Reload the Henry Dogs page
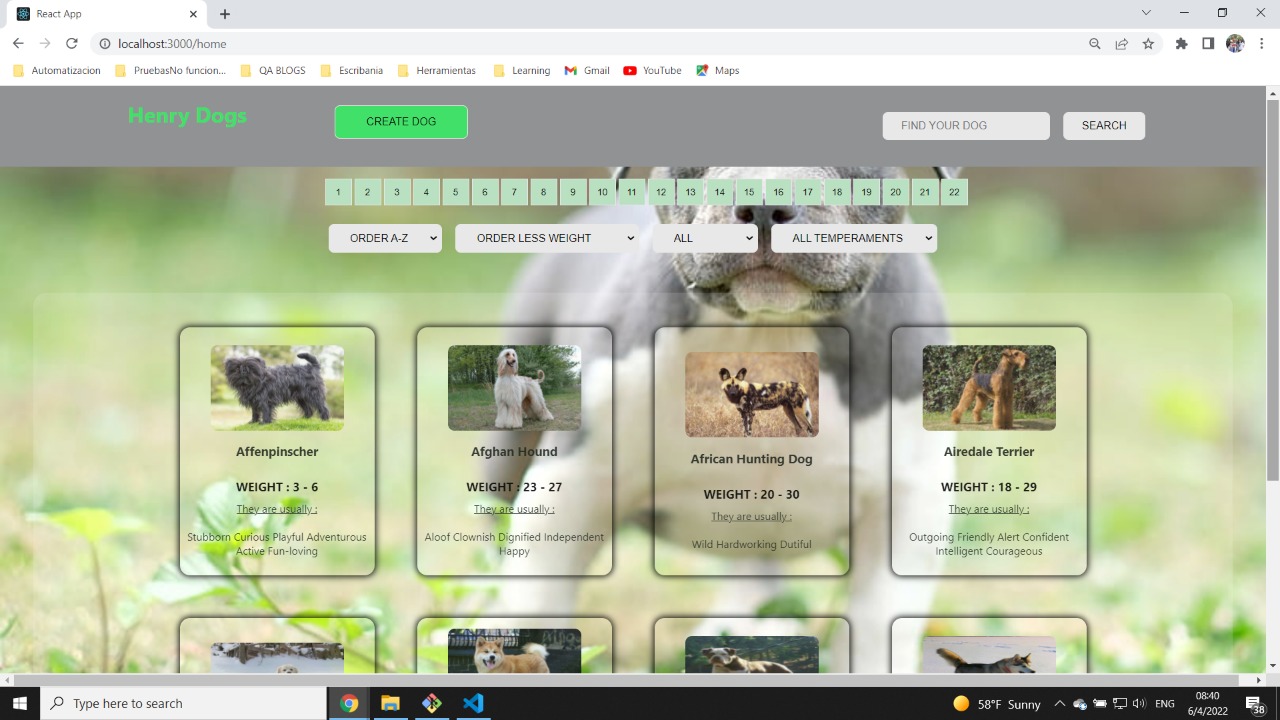 point(71,43)
